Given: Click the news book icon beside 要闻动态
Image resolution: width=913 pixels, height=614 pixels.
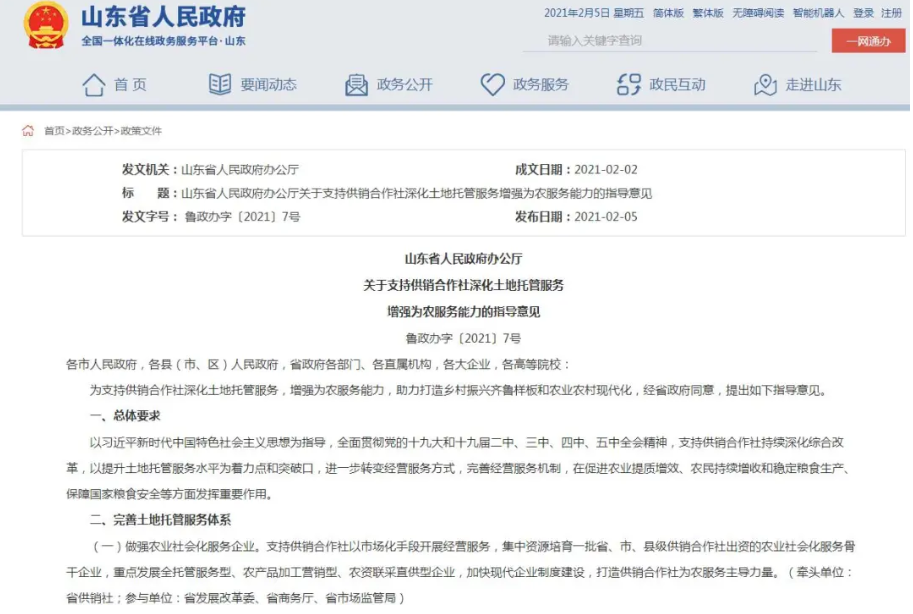Looking at the screenshot, I should [220, 84].
